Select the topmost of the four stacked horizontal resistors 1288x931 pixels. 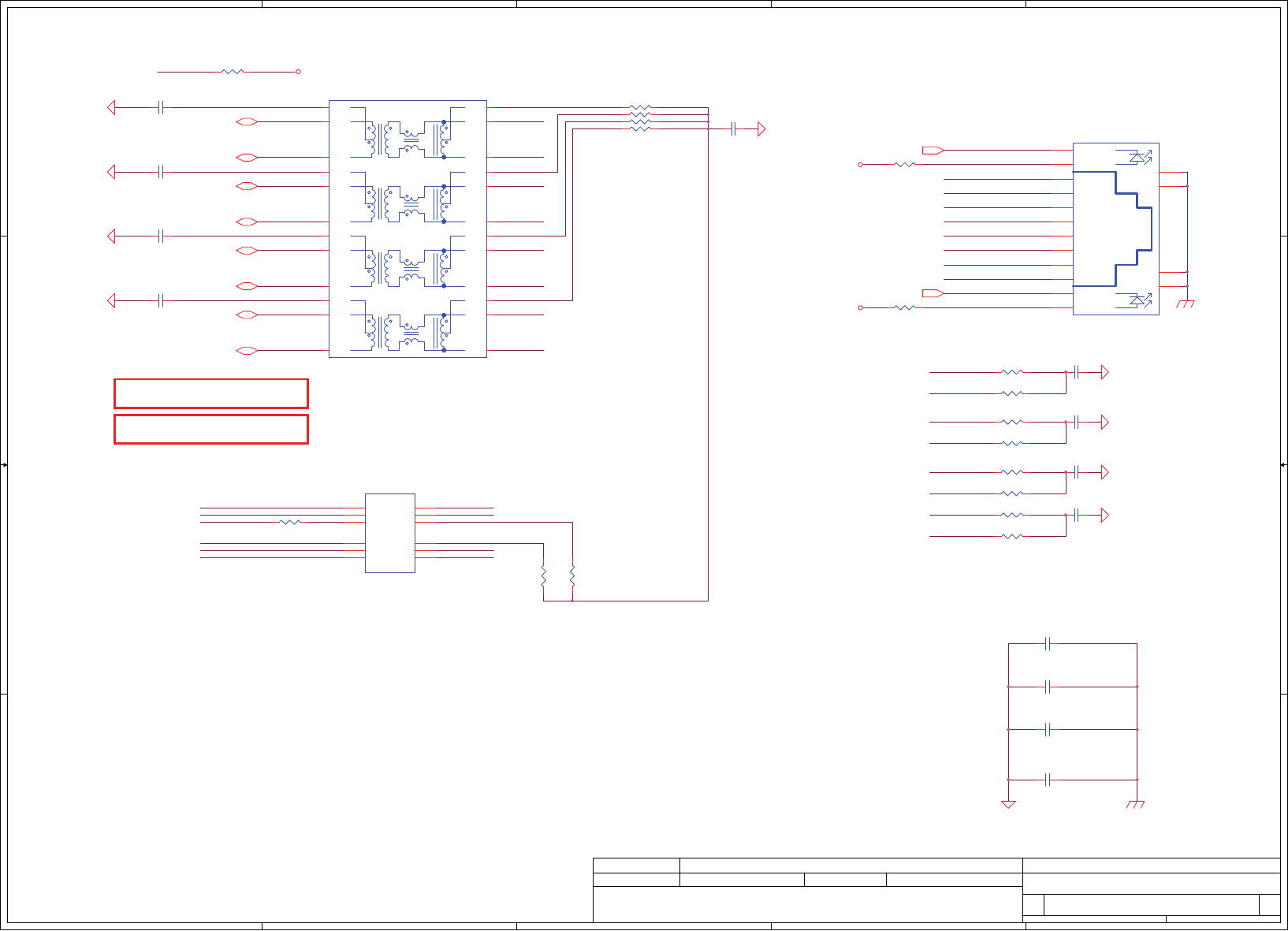click(640, 107)
